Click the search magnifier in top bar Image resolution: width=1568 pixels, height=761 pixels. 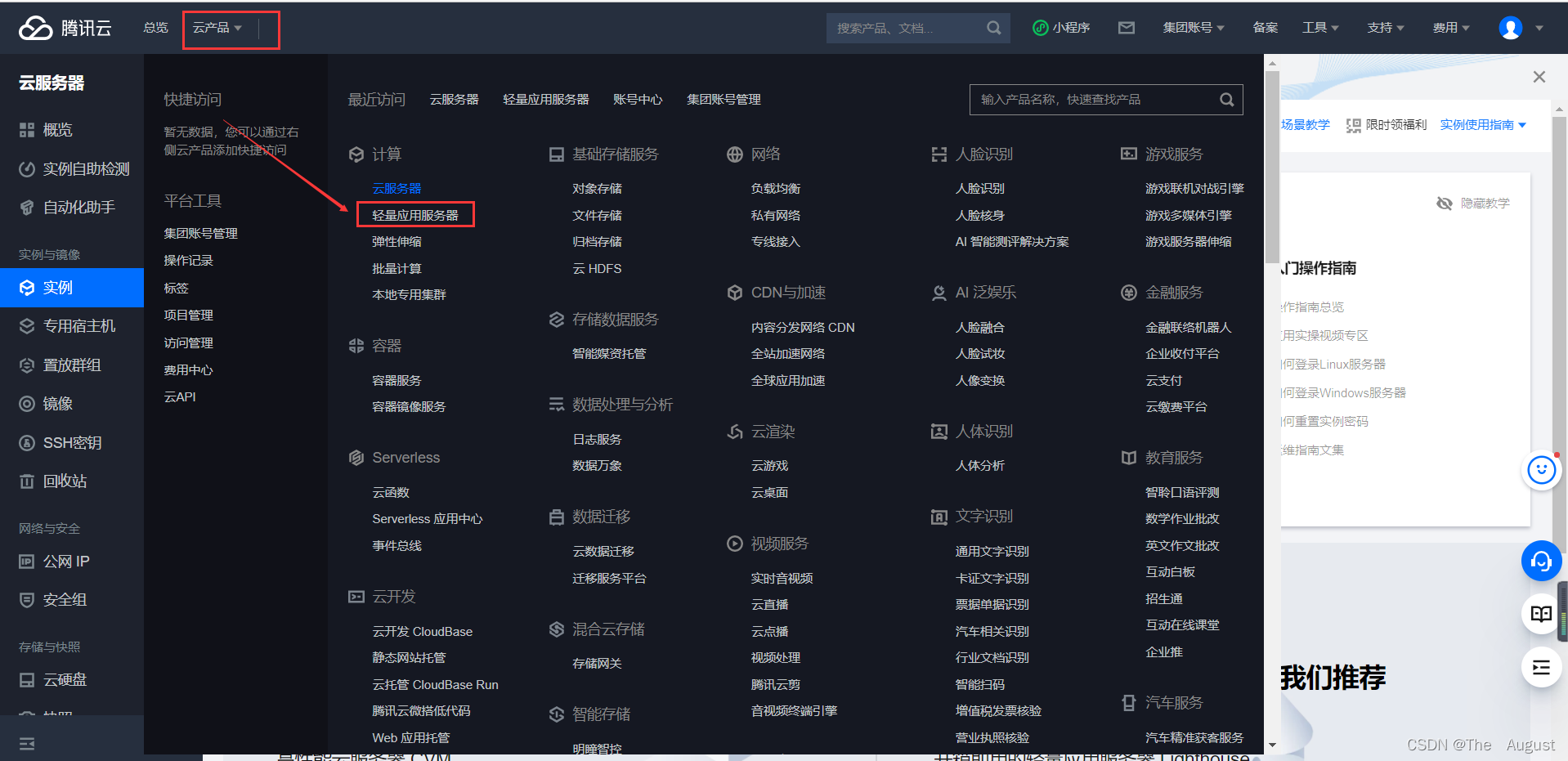point(993,28)
